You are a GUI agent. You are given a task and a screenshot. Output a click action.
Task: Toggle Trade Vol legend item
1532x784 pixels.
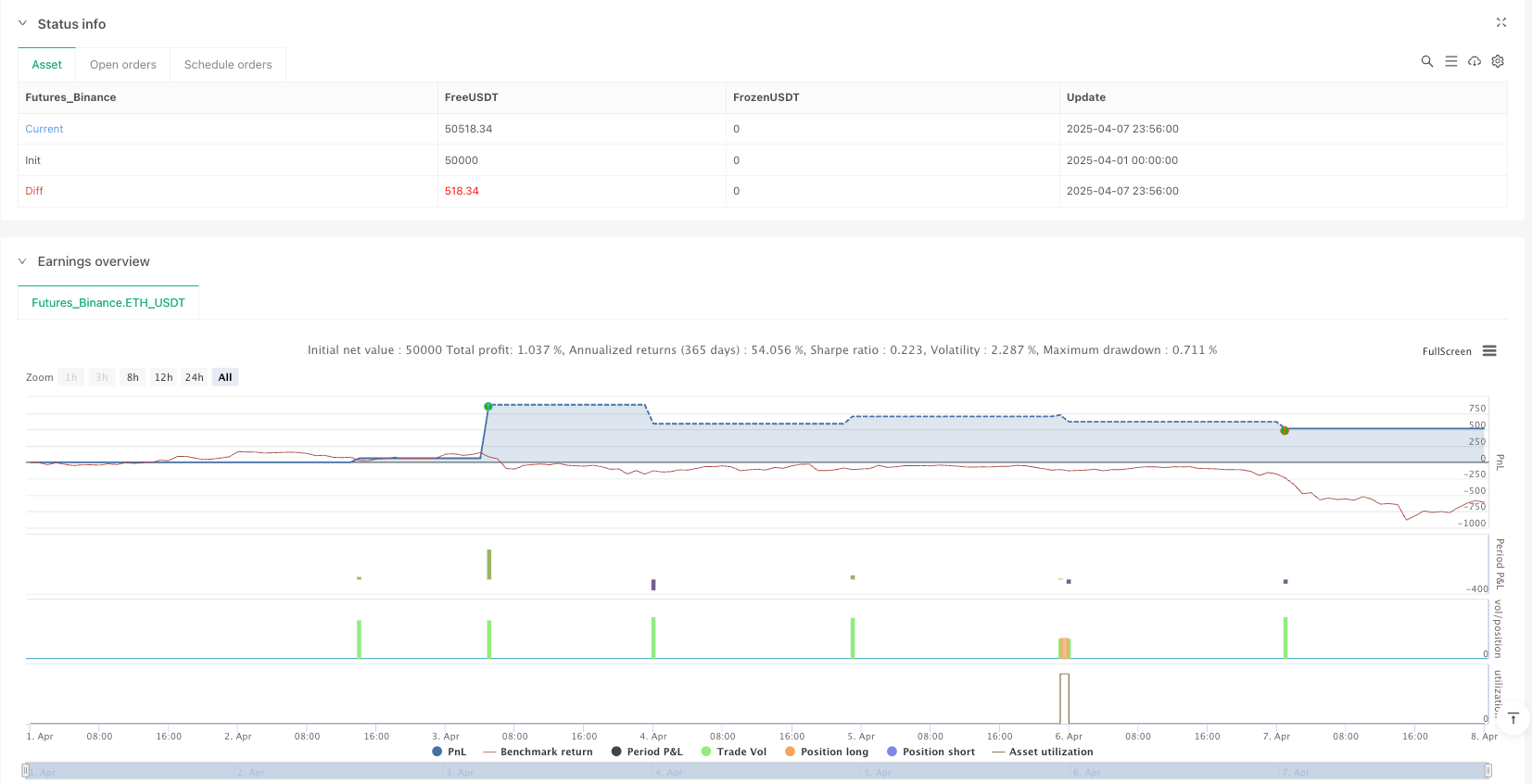point(734,752)
